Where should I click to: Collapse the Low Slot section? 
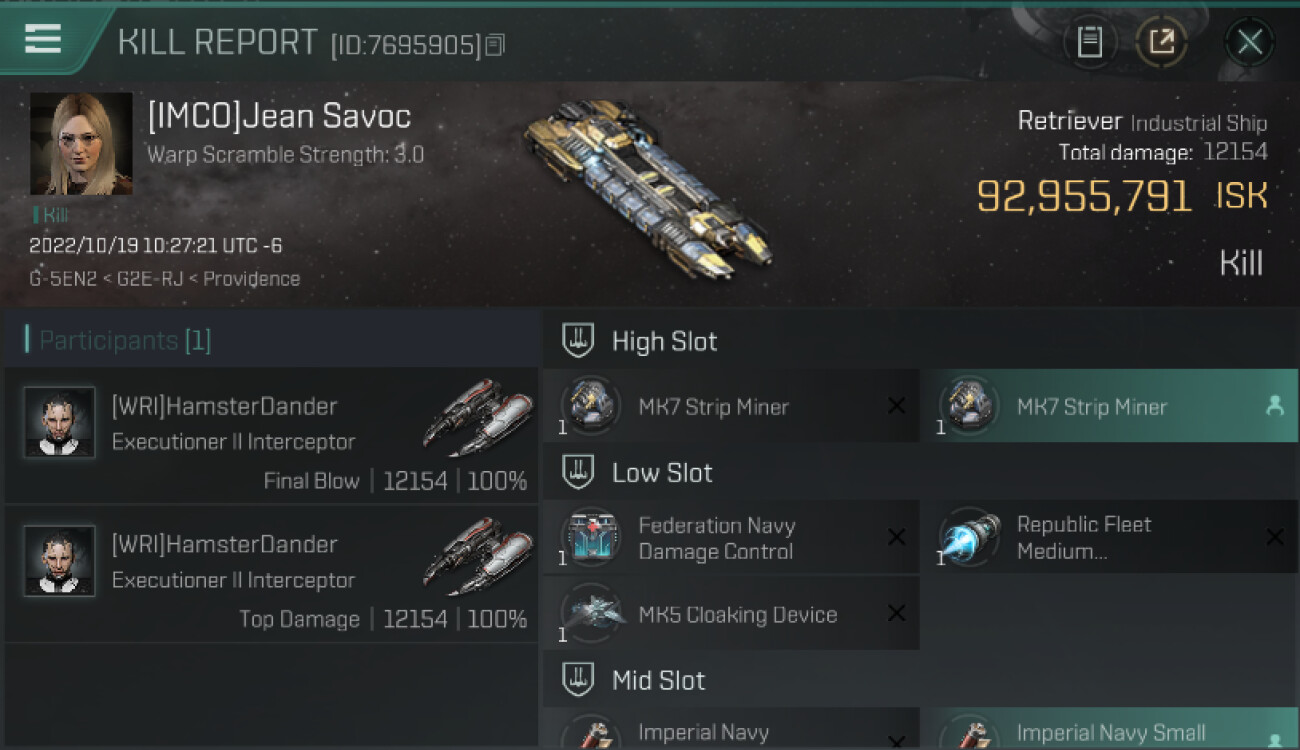point(920,472)
